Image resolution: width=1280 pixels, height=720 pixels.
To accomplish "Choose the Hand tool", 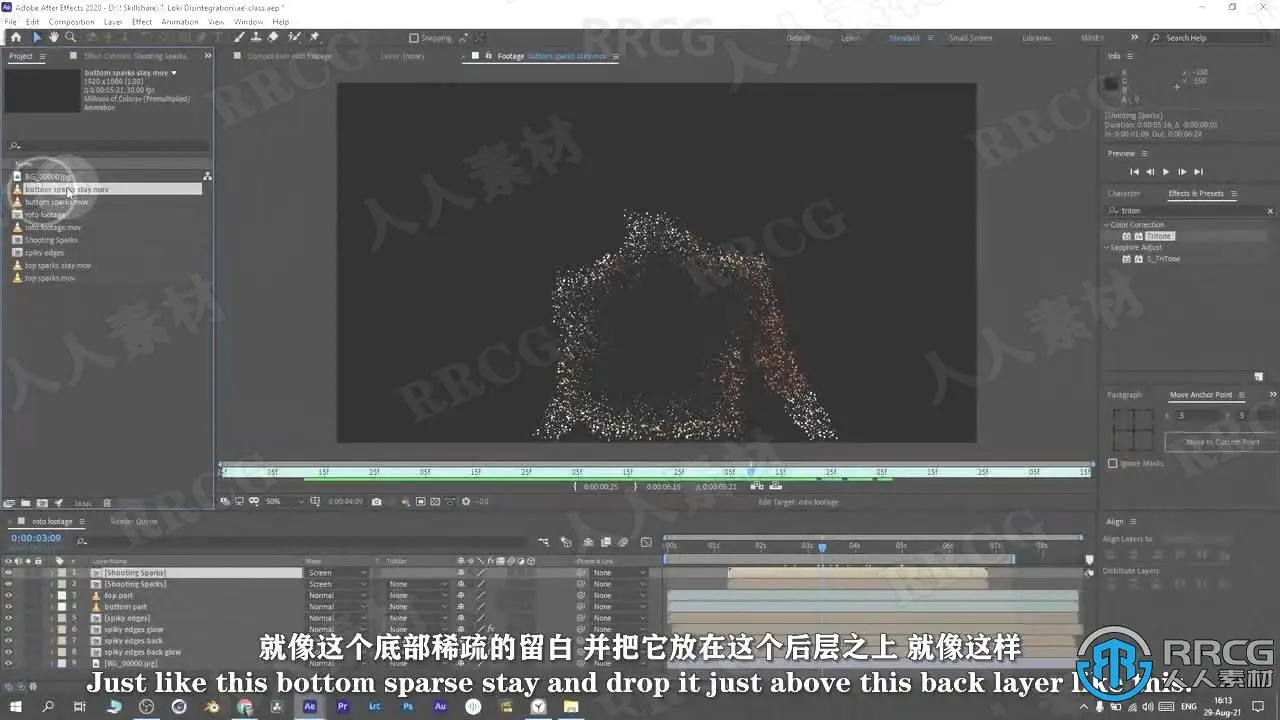I will [54, 37].
